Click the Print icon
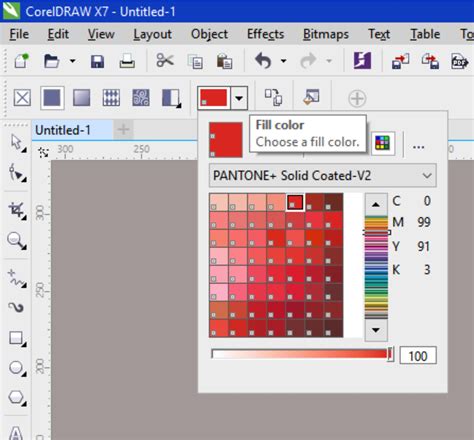The image size is (474, 440). point(127,61)
